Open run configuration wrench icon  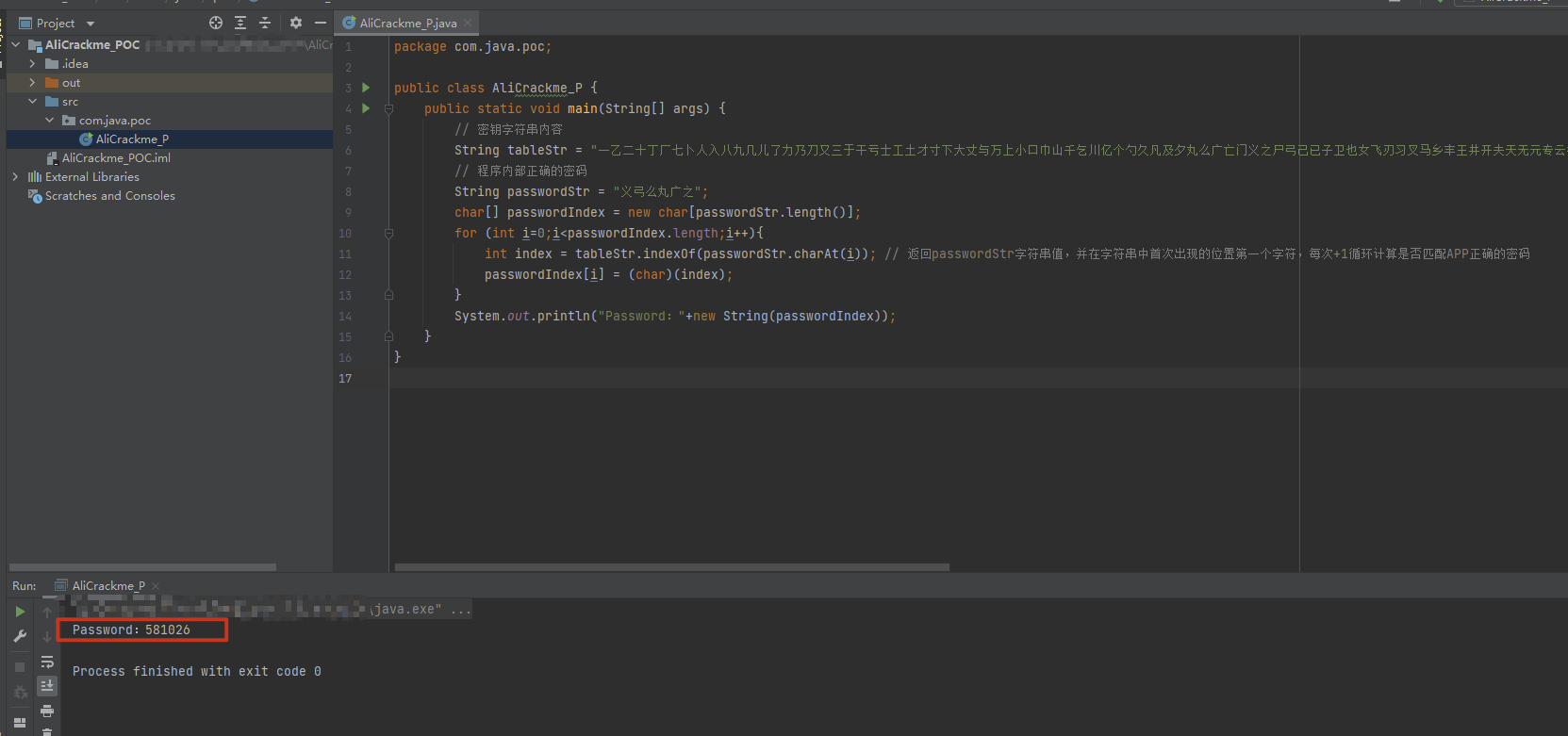point(20,637)
